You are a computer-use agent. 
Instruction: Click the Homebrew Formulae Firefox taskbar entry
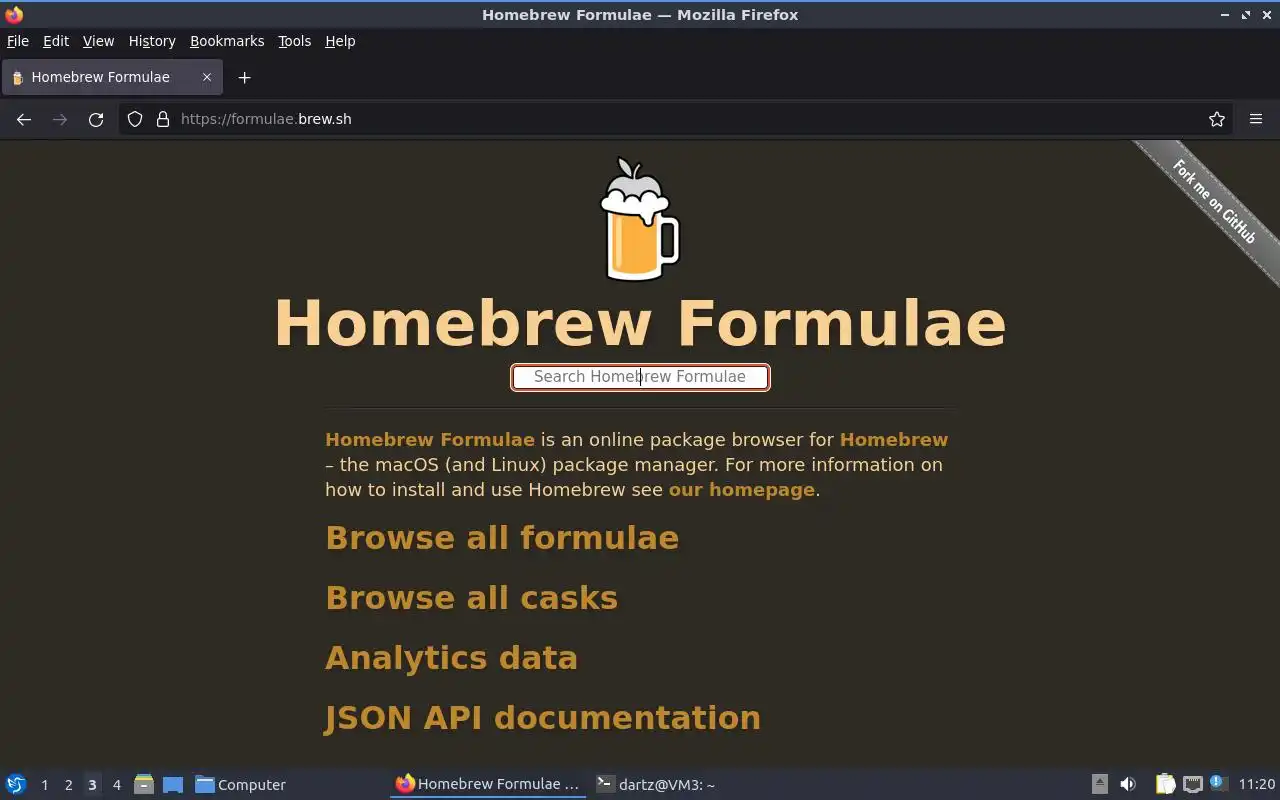488,784
